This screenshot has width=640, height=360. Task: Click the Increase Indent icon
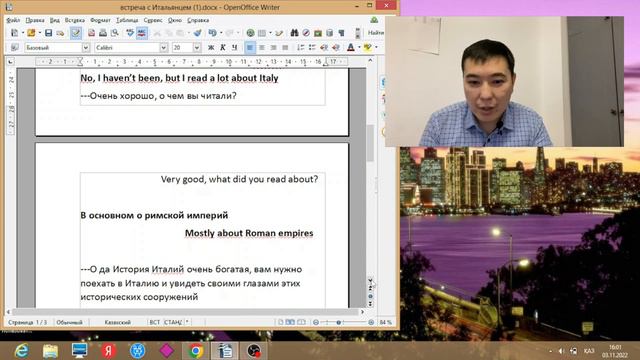pos(336,48)
